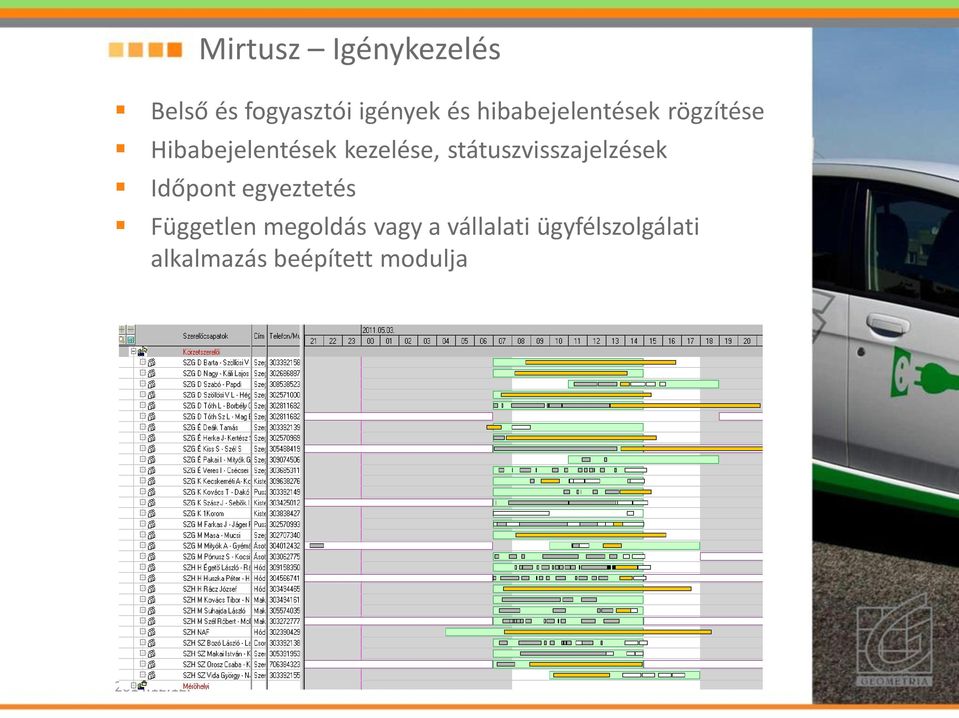Click the crew icon for SZG D Nagy - Káli Lajos

click(x=151, y=373)
